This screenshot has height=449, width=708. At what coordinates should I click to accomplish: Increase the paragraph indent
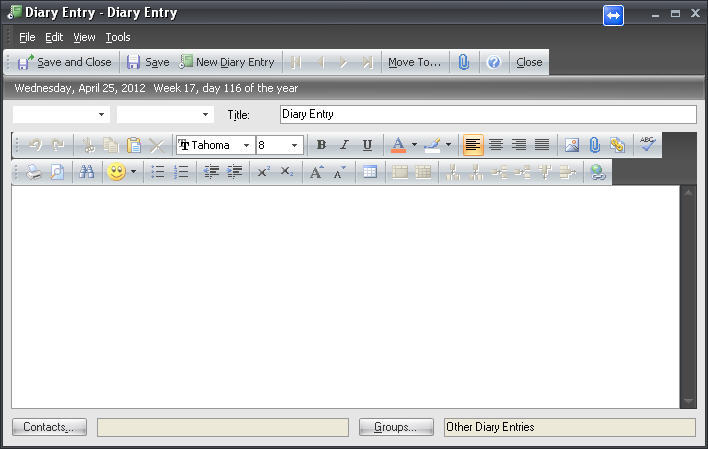234,172
